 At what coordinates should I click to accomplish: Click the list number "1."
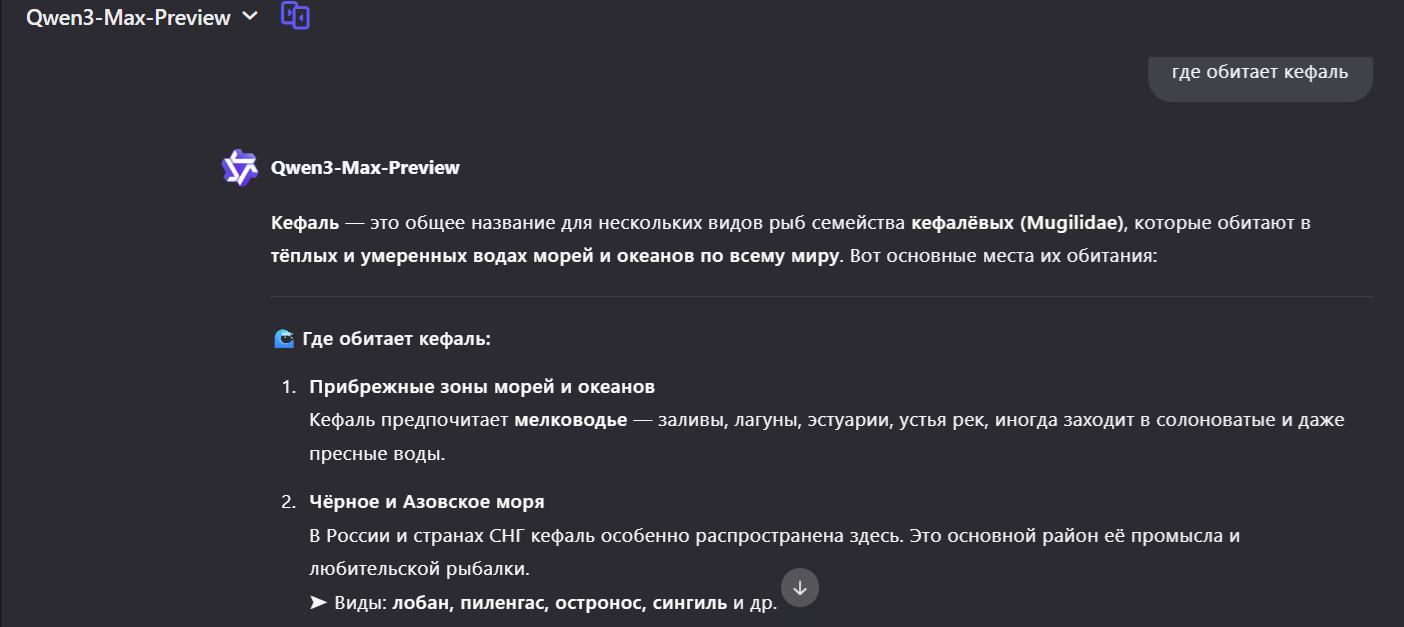289,386
